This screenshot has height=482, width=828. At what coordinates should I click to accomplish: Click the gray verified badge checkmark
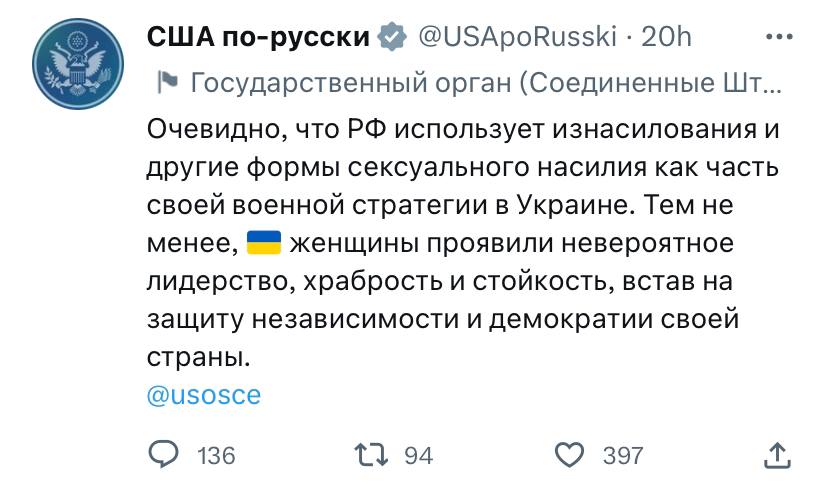click(394, 38)
